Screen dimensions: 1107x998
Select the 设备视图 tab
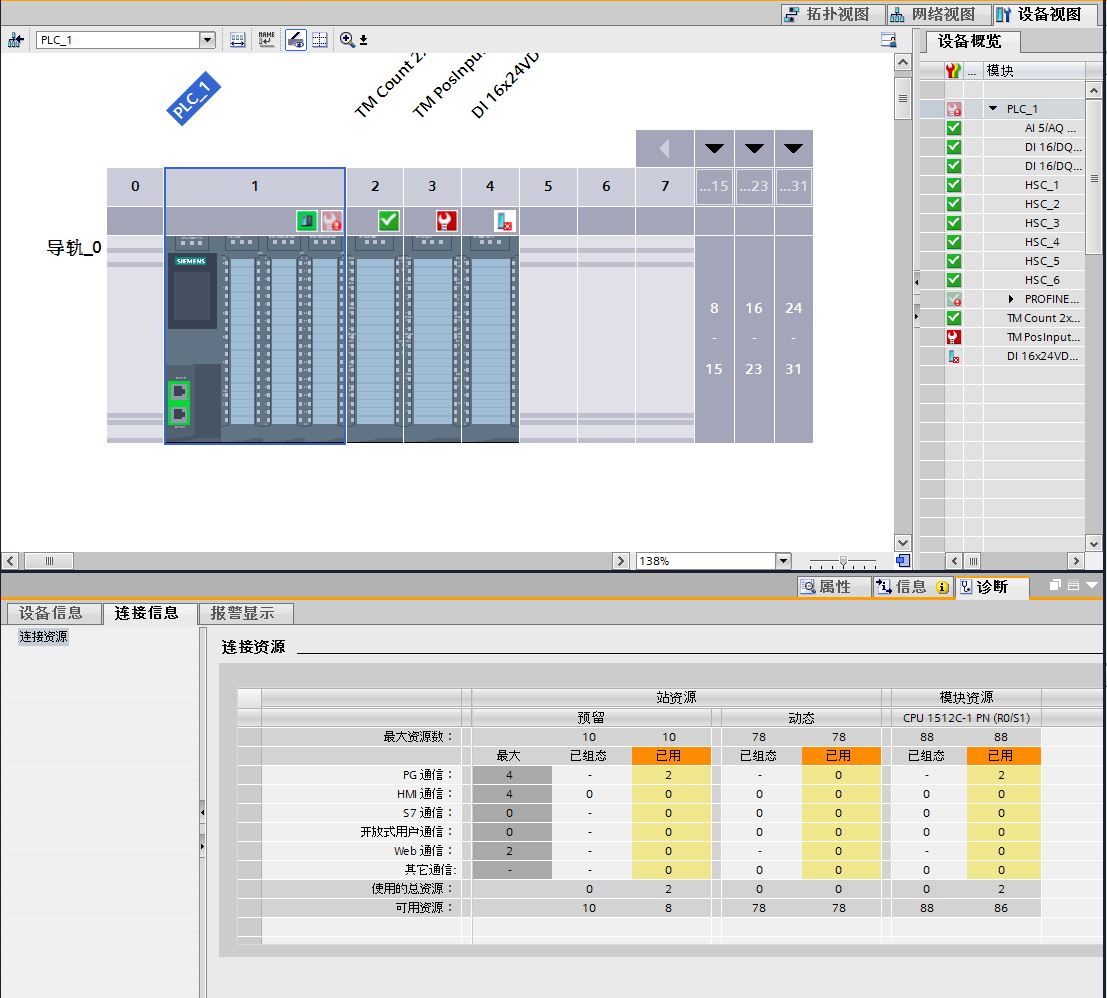(x=1046, y=14)
